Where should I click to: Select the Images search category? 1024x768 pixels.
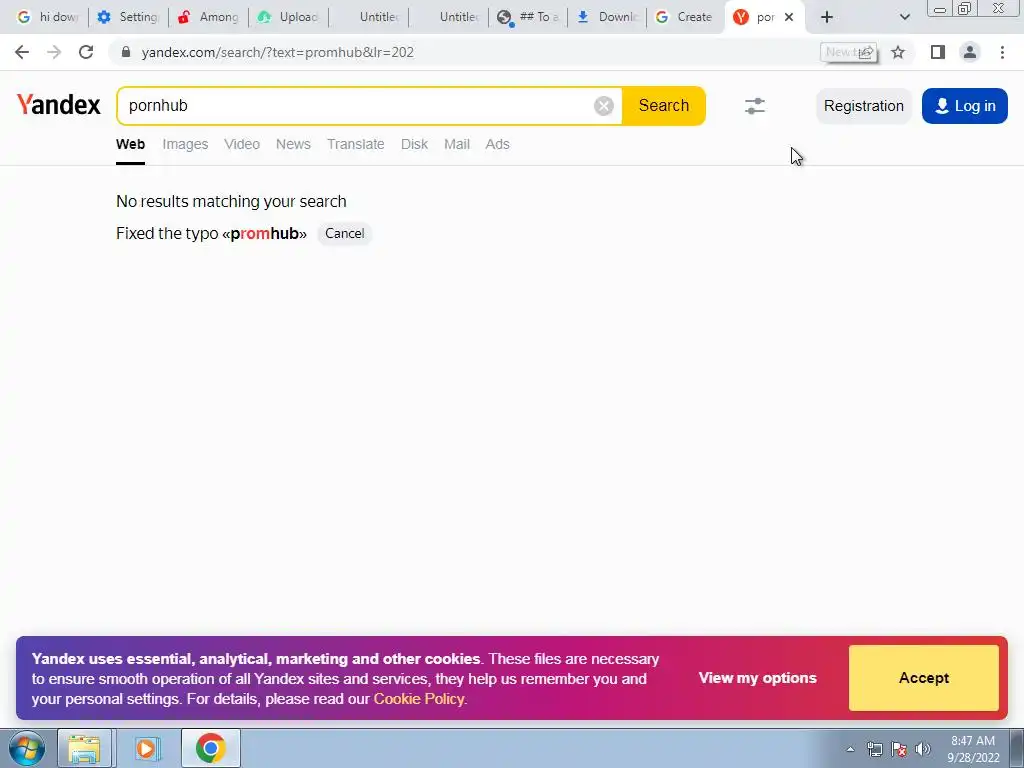tap(185, 144)
